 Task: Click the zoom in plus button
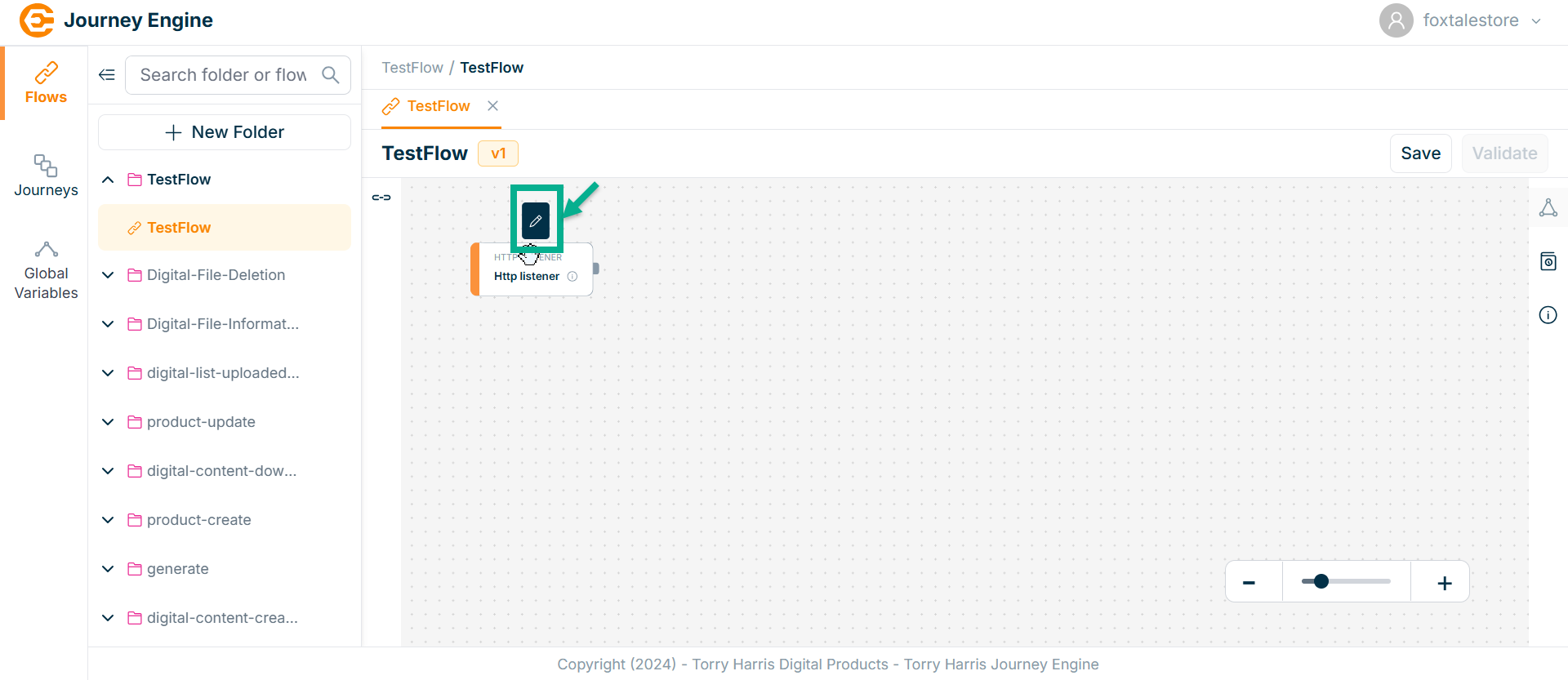point(1444,583)
